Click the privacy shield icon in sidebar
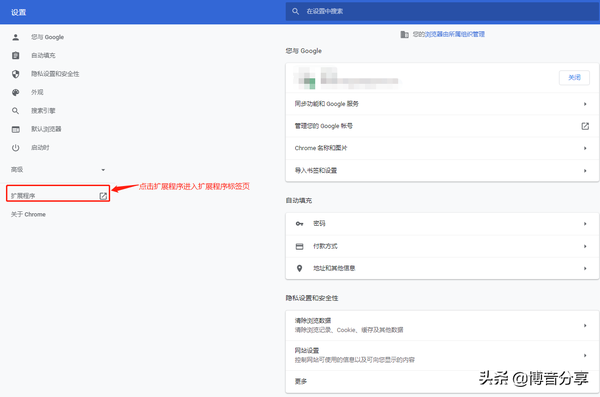Viewport: 600px width, 397px height. [x=16, y=74]
